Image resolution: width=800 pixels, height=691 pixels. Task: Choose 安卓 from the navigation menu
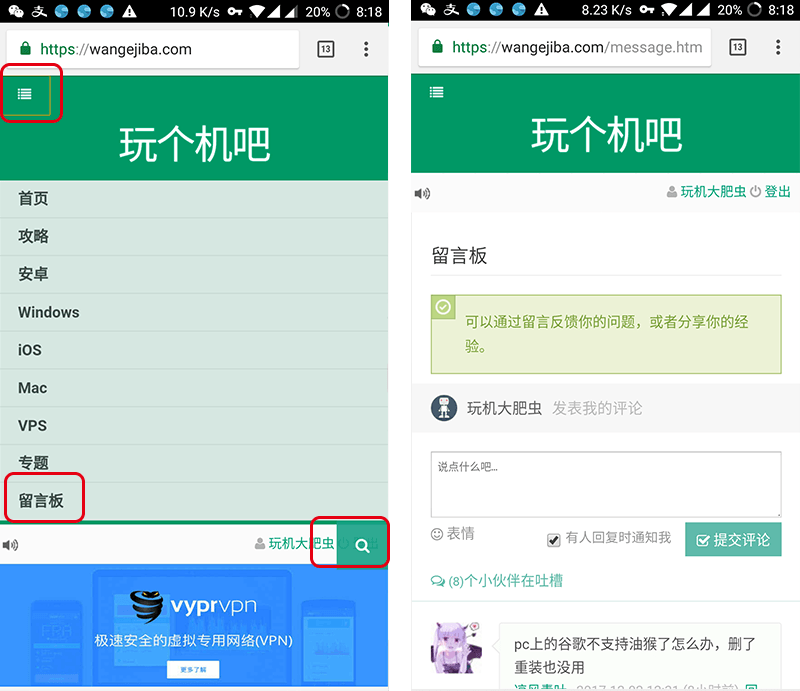click(x=33, y=274)
